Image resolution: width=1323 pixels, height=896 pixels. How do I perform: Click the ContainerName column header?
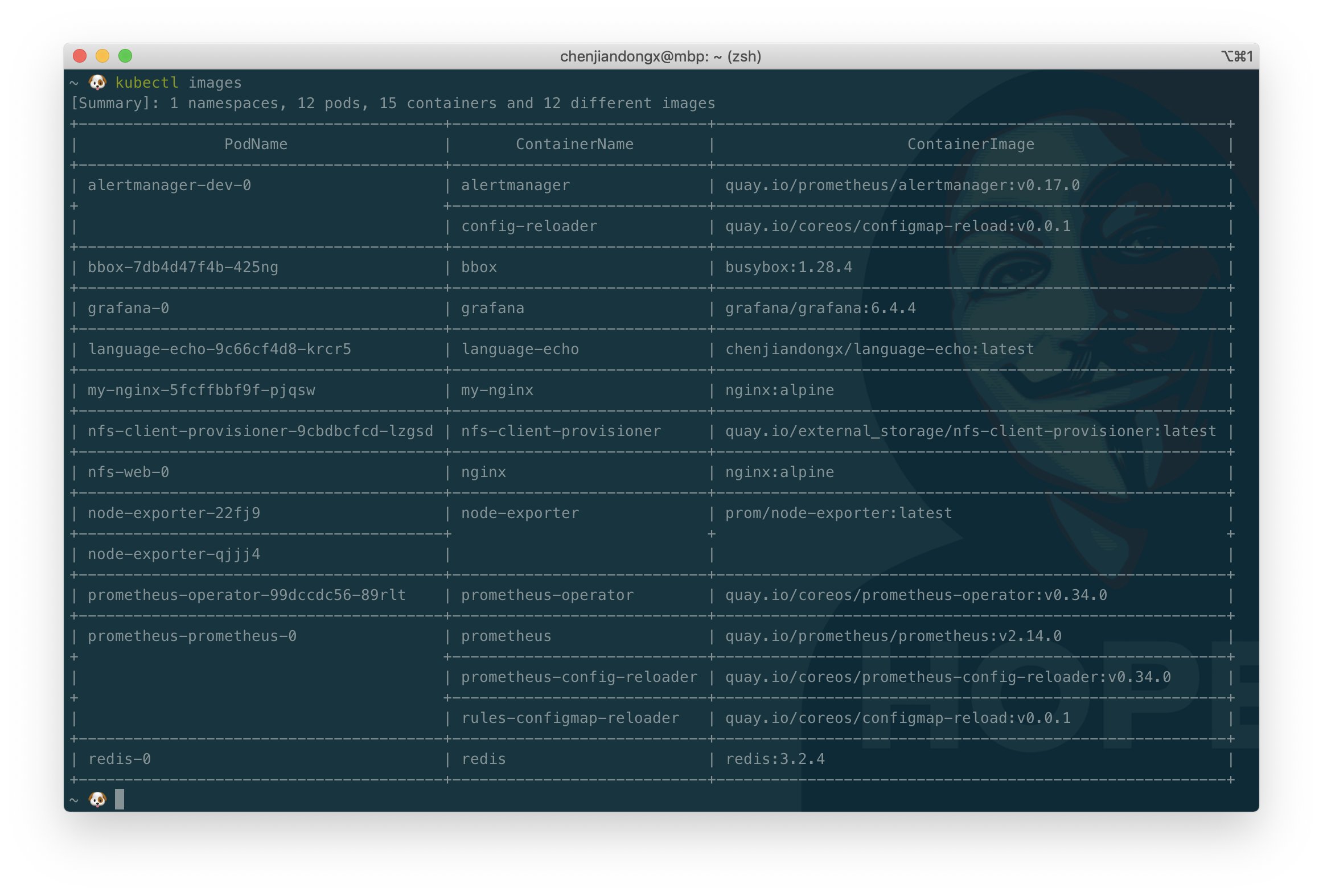tap(575, 144)
